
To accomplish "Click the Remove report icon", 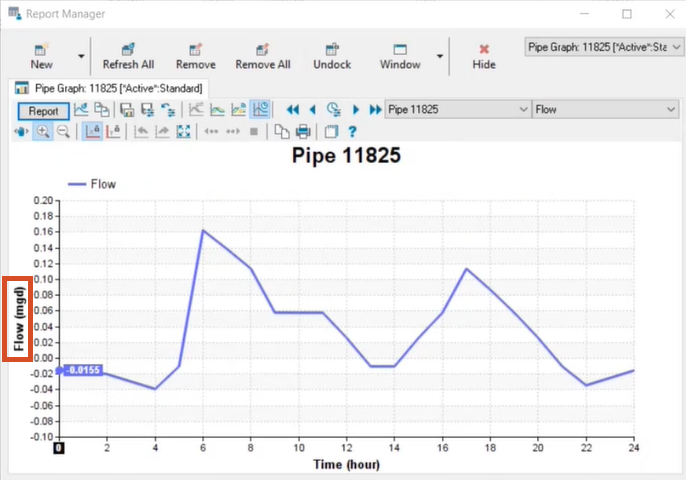I will pos(196,49).
